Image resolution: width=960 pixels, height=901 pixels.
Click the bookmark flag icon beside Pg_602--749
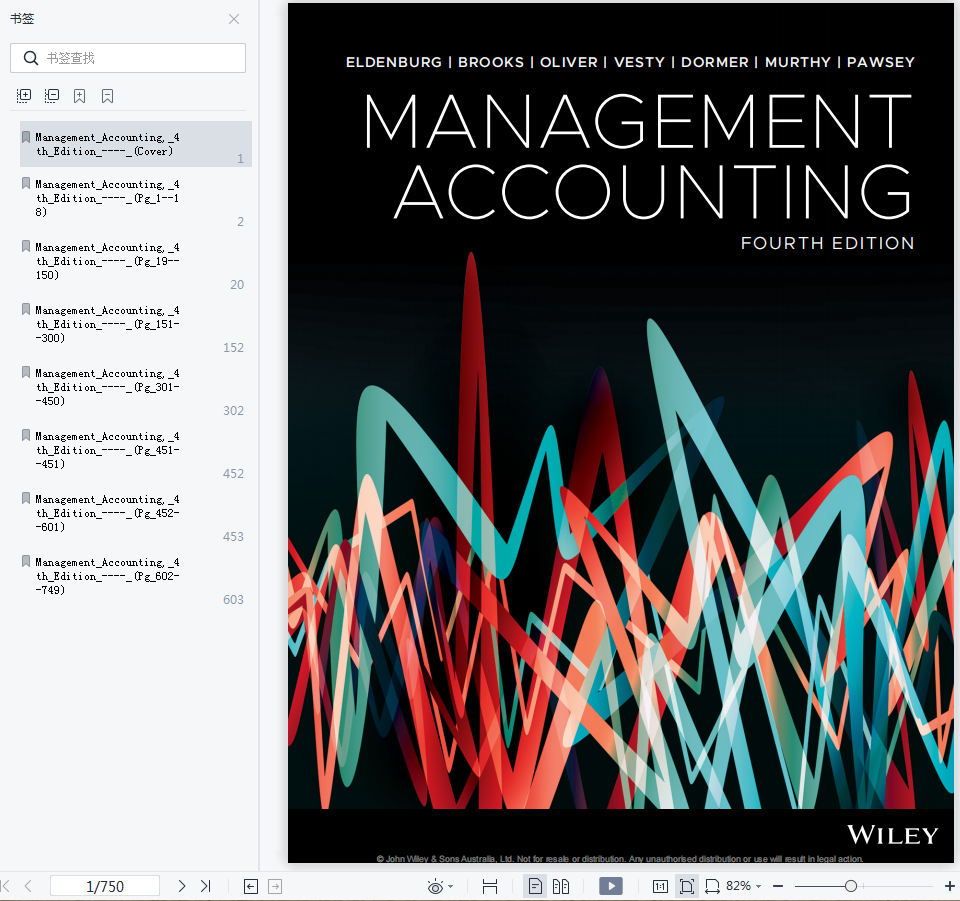coord(26,561)
